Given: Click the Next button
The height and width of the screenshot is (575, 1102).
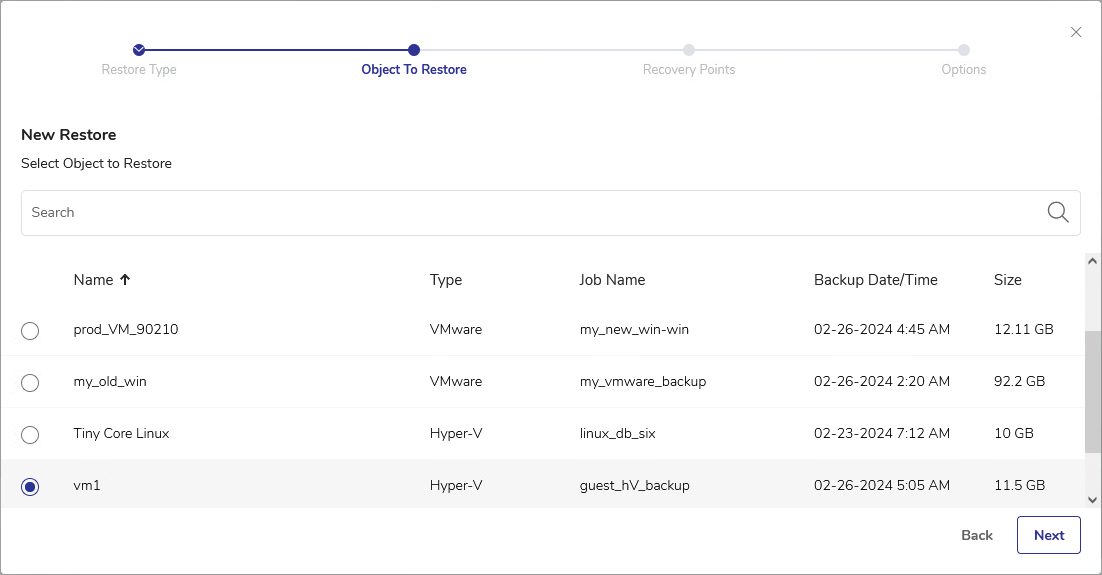Looking at the screenshot, I should point(1048,535).
